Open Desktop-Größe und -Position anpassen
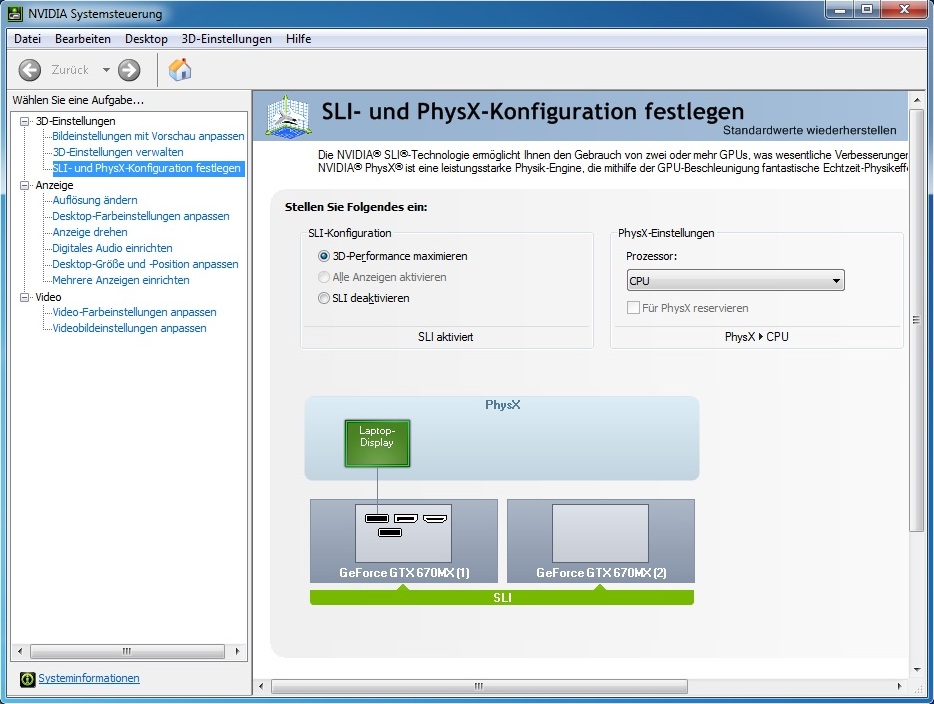This screenshot has width=934, height=704. click(145, 264)
